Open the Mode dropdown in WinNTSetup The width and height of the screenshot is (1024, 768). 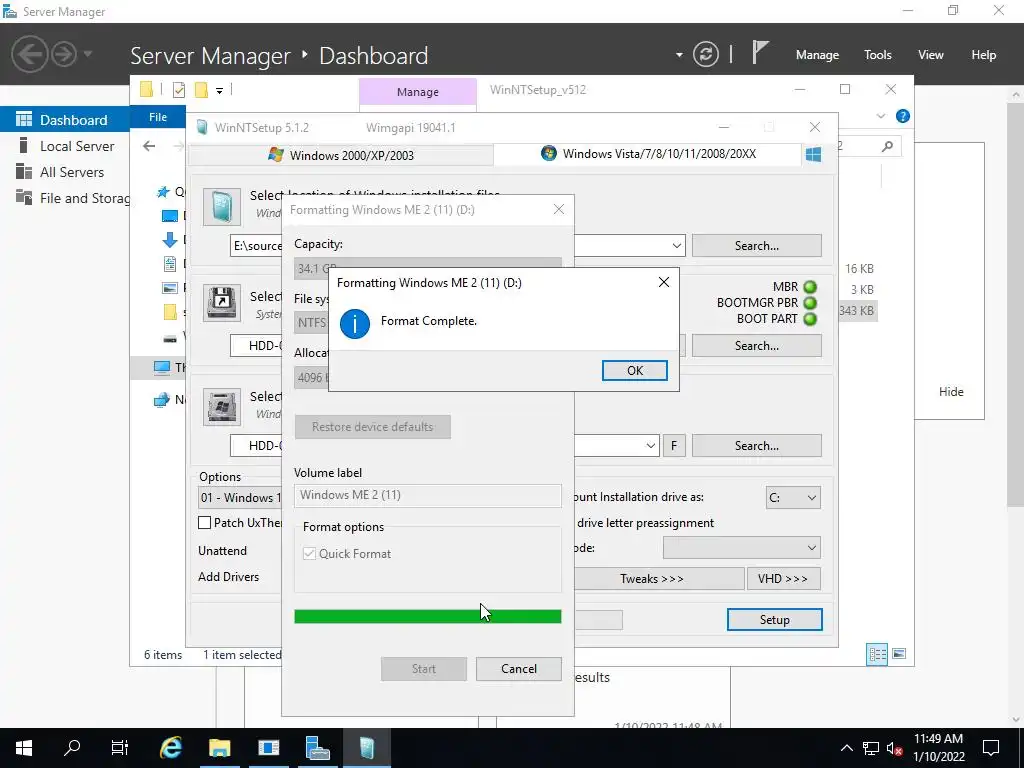pyautogui.click(x=742, y=548)
